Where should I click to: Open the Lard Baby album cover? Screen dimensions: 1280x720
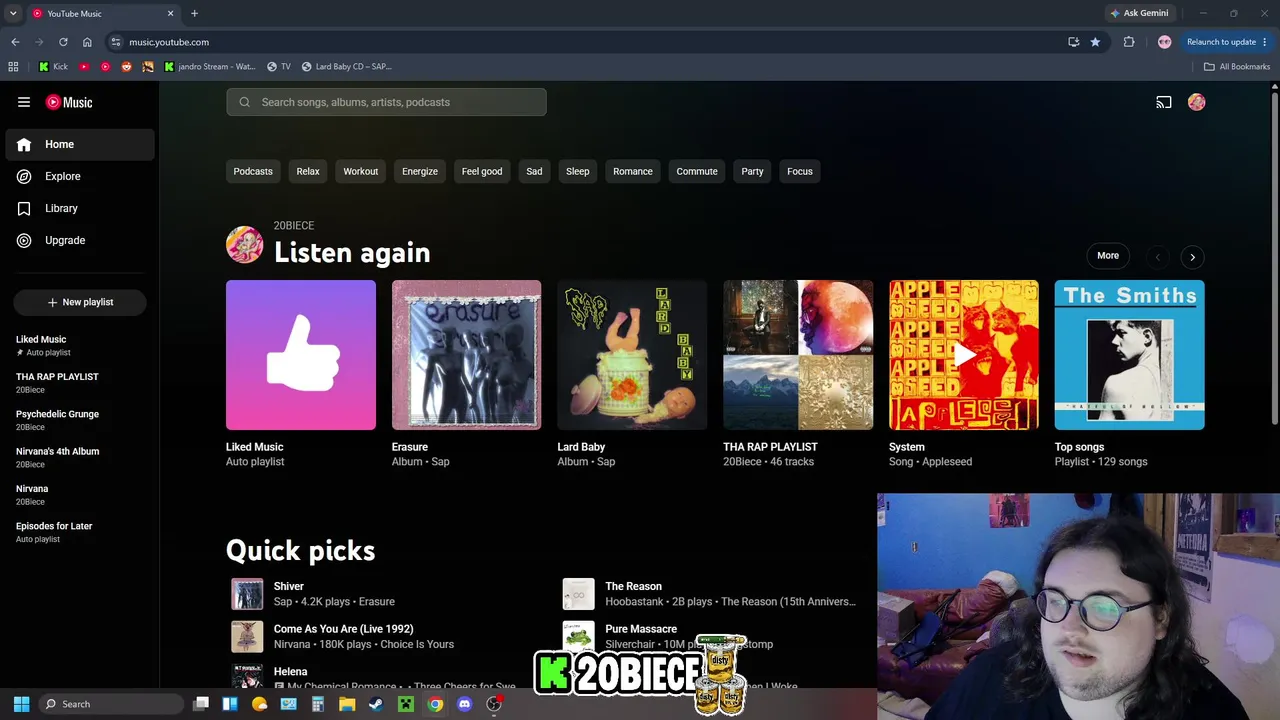(632, 355)
